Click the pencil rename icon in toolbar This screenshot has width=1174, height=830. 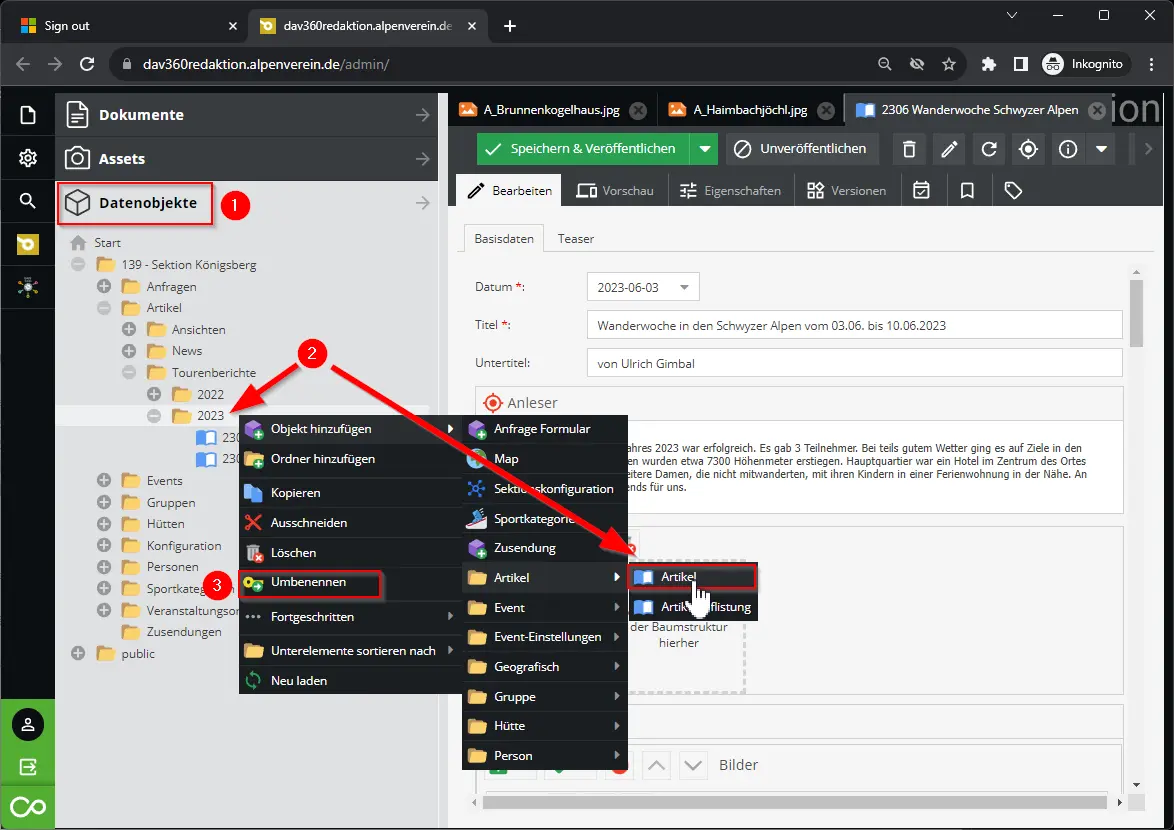pyautogui.click(x=948, y=150)
